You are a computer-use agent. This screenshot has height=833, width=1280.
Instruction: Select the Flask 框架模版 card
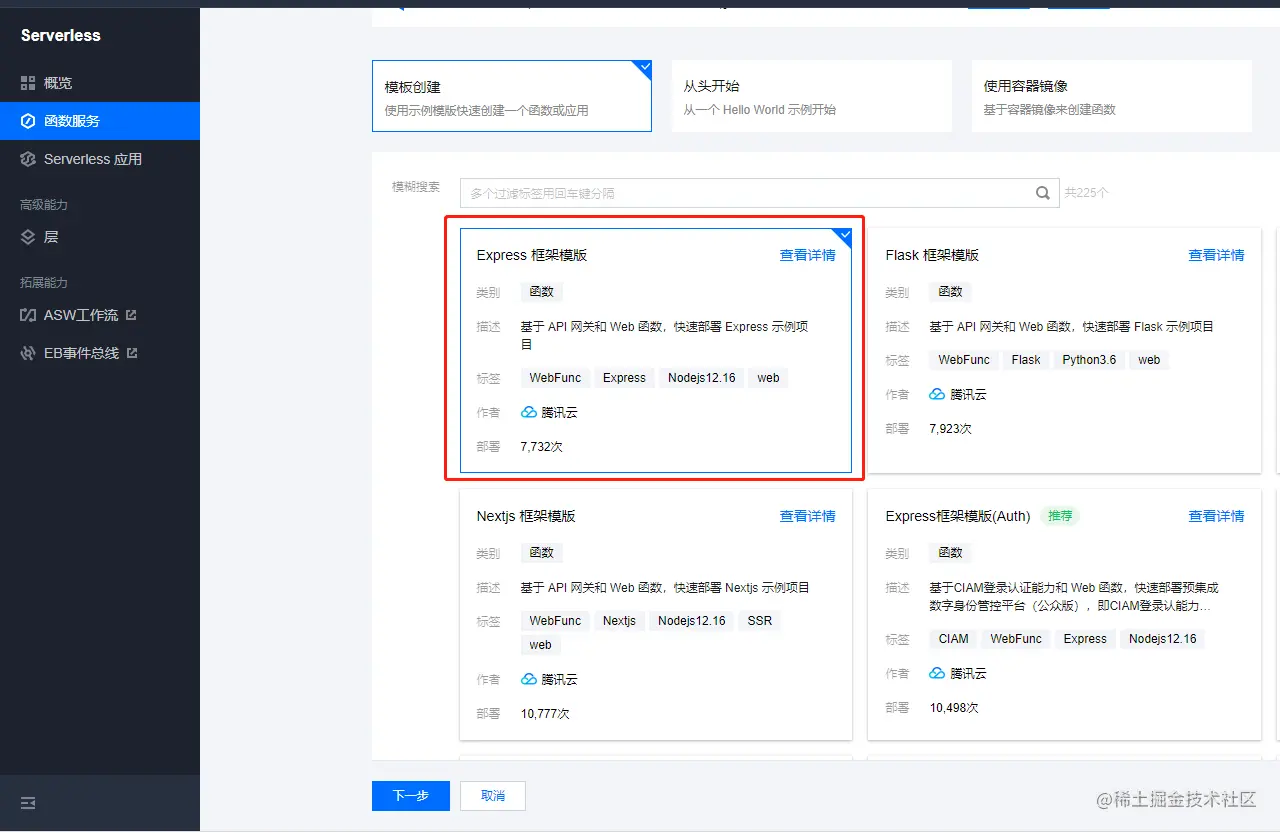tap(1064, 350)
